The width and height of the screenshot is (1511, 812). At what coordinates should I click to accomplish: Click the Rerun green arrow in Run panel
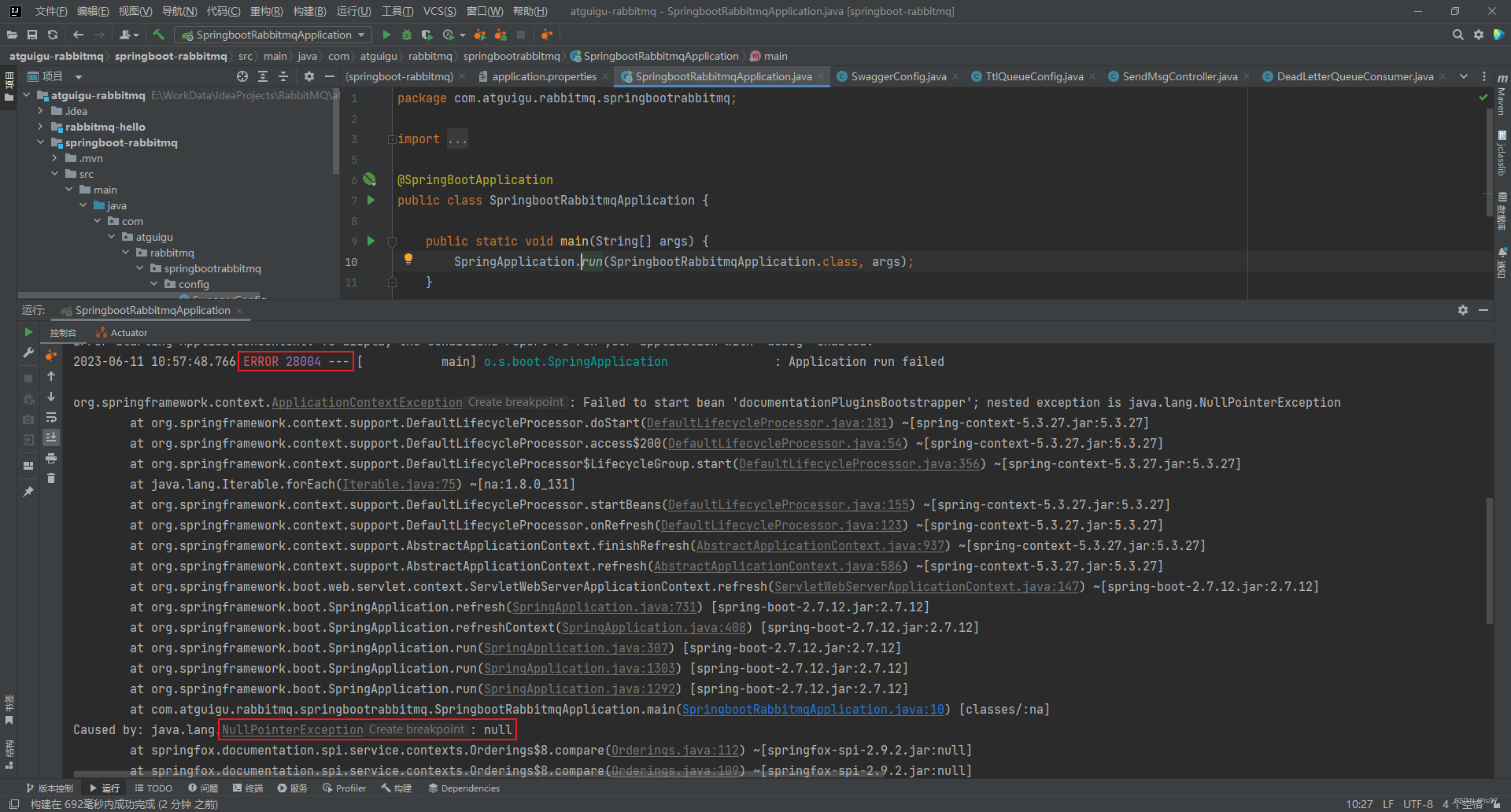[x=28, y=332]
